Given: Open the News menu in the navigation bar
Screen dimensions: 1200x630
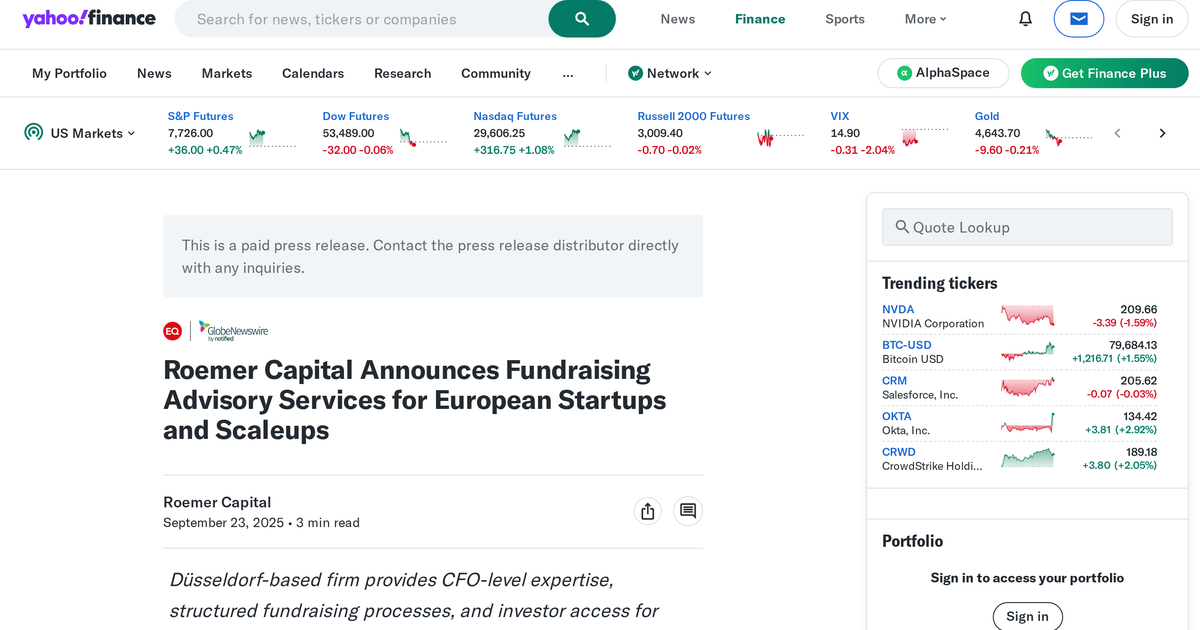Looking at the screenshot, I should pyautogui.click(x=154, y=73).
